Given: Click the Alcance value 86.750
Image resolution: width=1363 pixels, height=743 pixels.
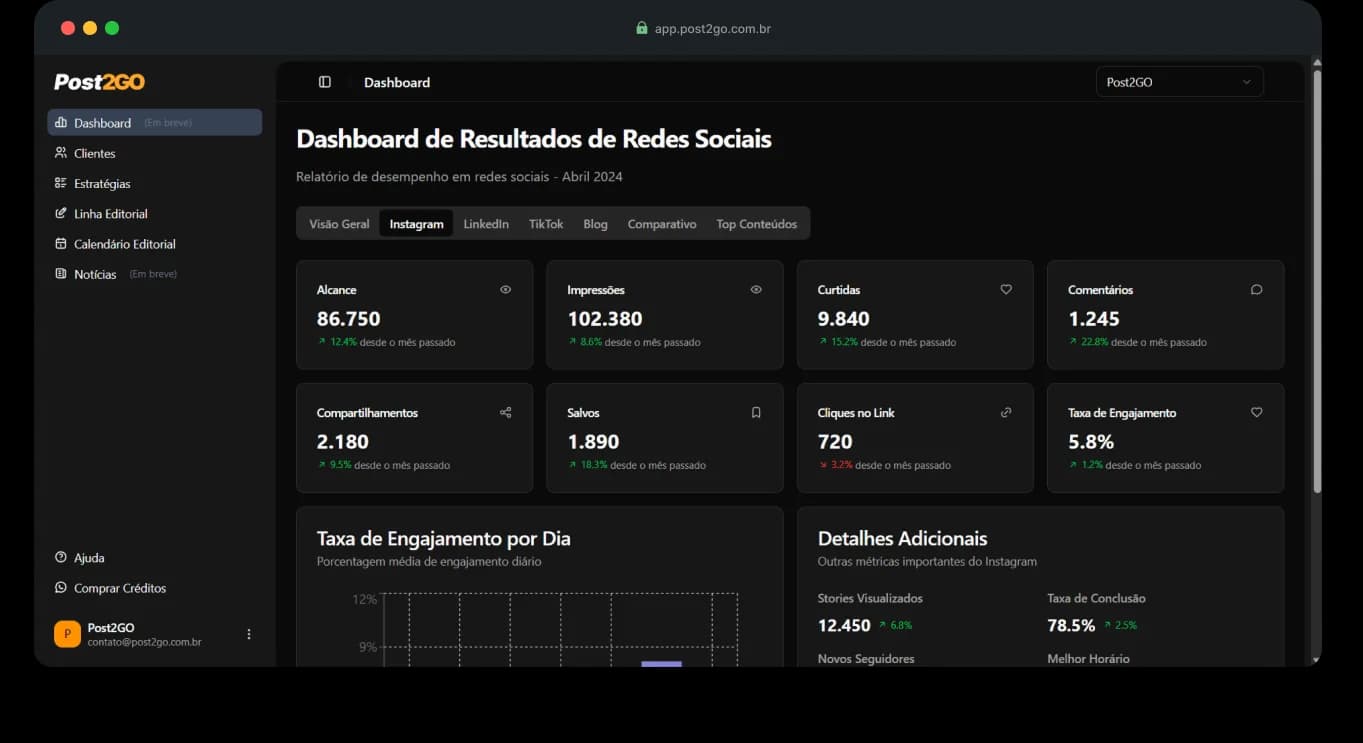Looking at the screenshot, I should pyautogui.click(x=348, y=319).
